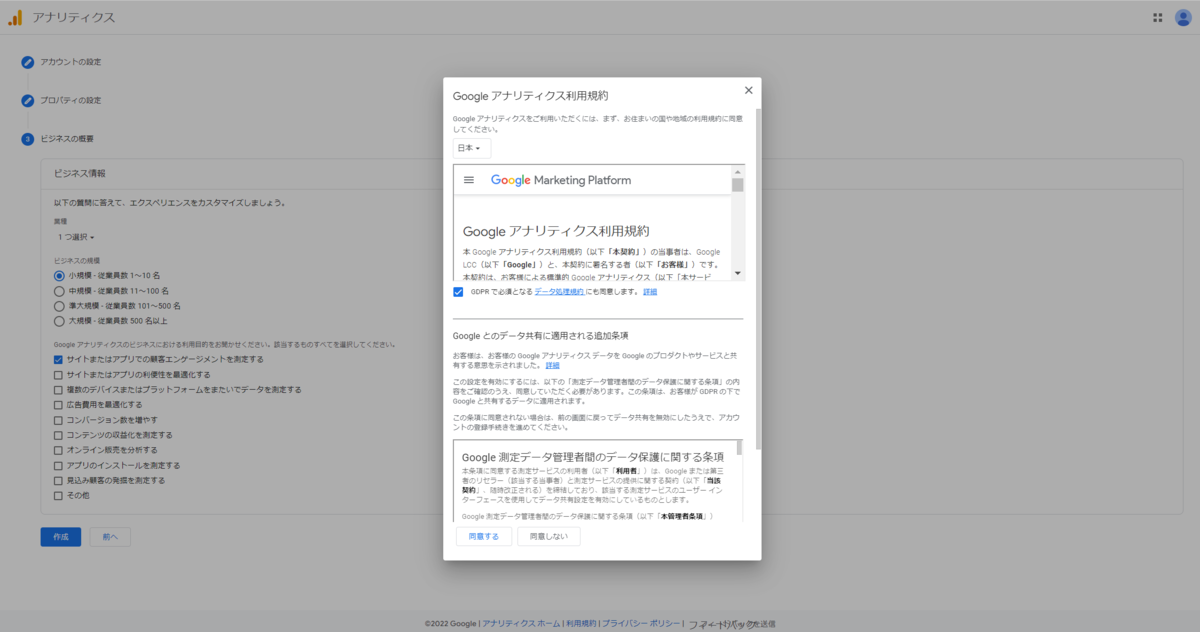
Task: Check 複数のデバイスまたはプラットフォーム option
Action: point(59,389)
